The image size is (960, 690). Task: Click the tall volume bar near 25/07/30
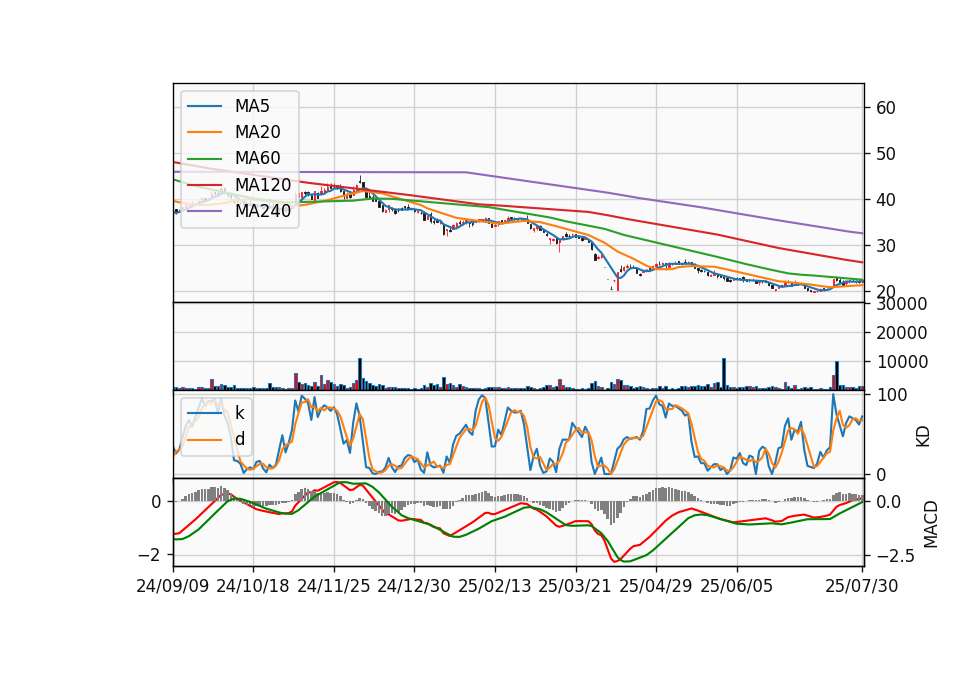point(837,376)
